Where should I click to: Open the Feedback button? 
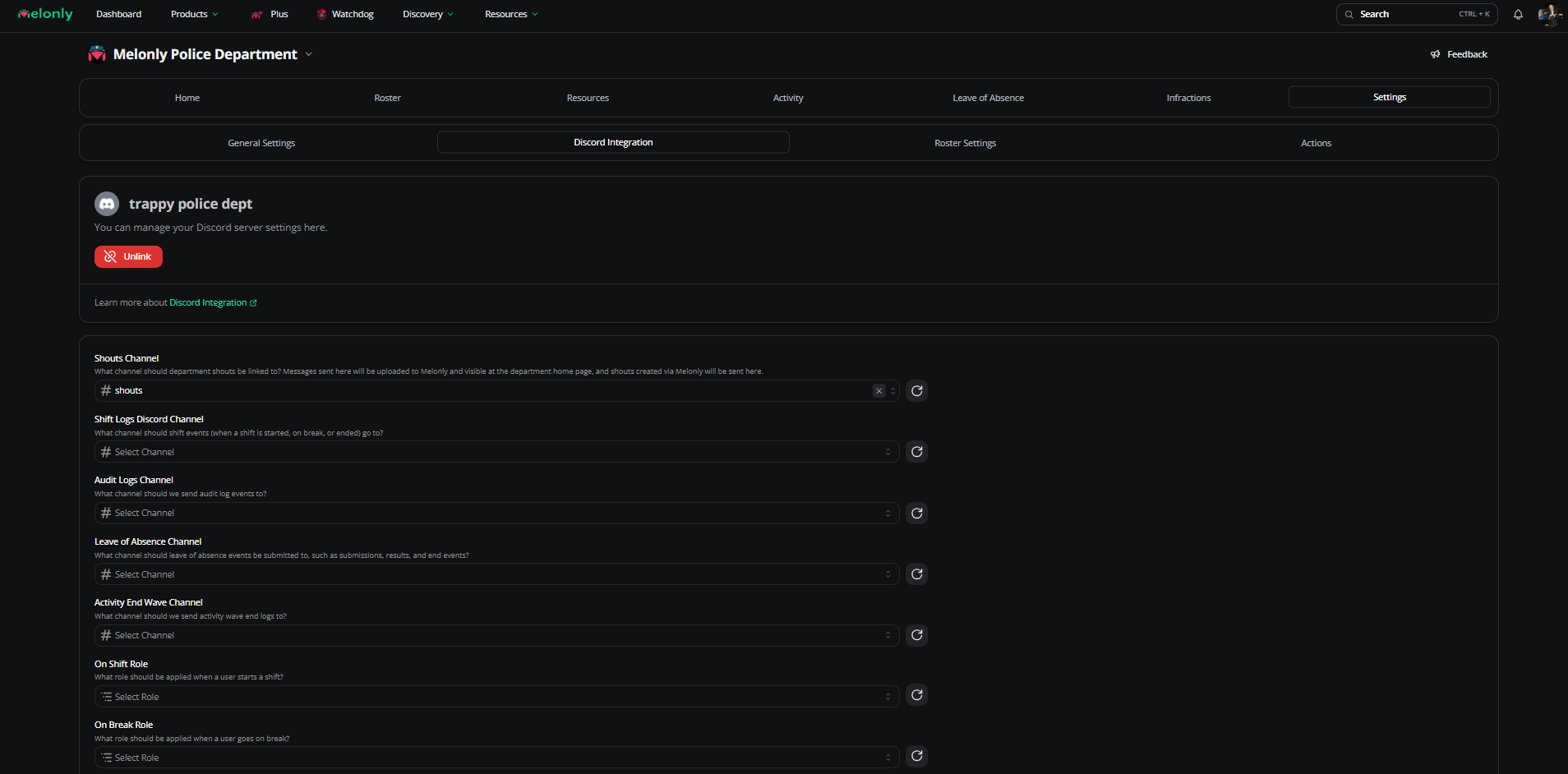[x=1459, y=54]
